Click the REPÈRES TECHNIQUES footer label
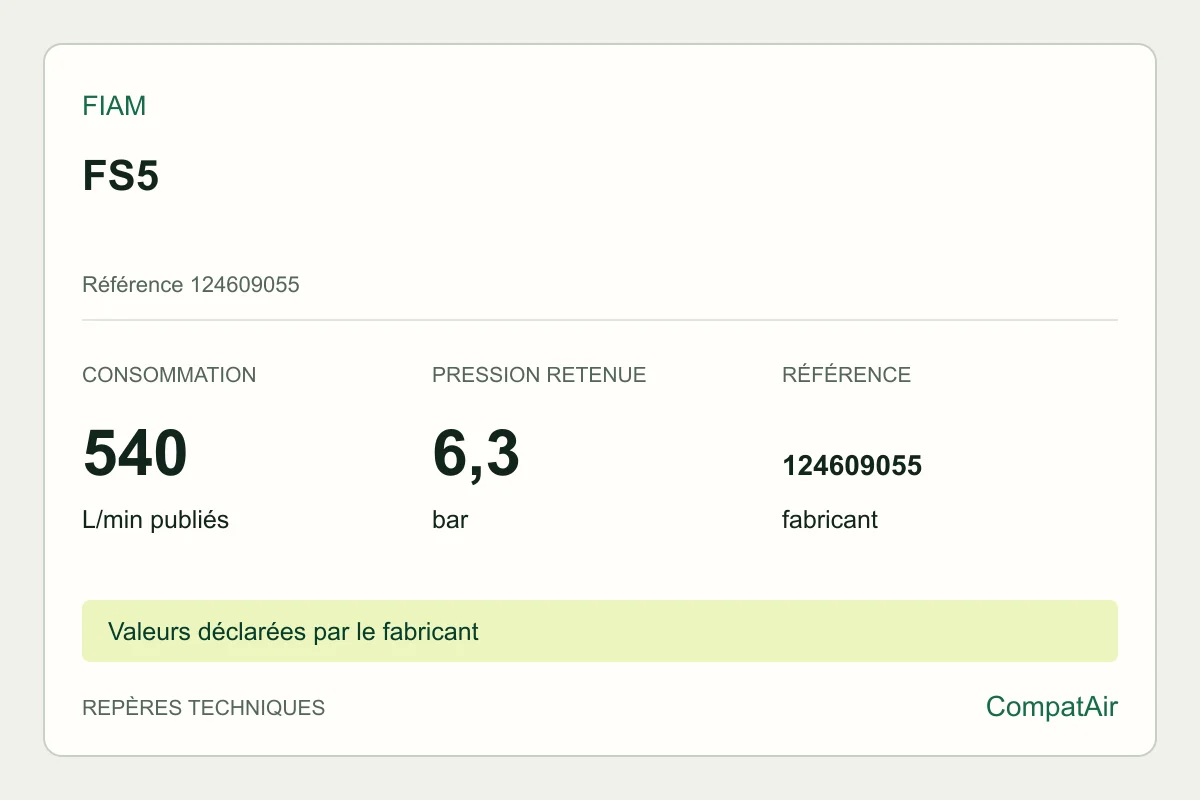This screenshot has width=1200, height=800. [204, 708]
